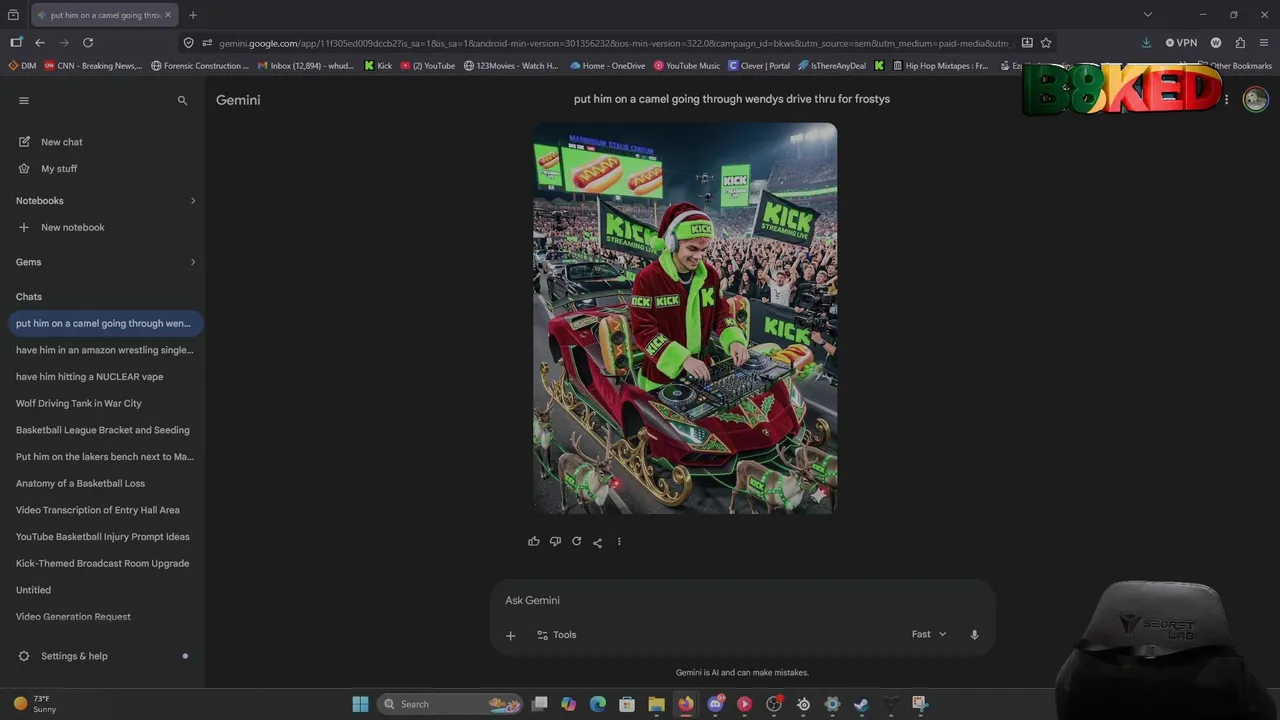
Task: Open the Gemini account avatar
Action: click(x=1255, y=99)
